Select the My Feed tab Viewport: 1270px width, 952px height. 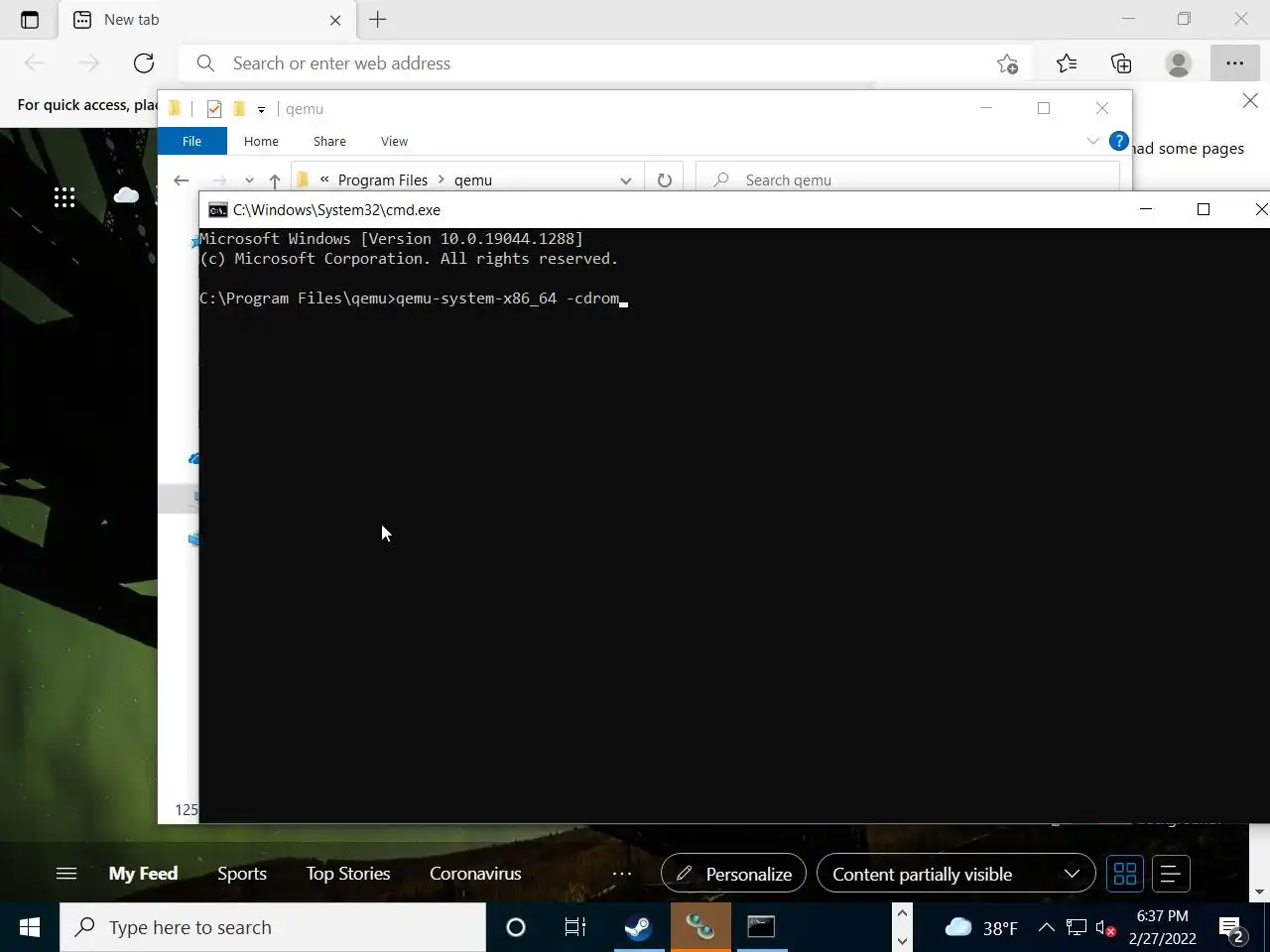(x=143, y=874)
